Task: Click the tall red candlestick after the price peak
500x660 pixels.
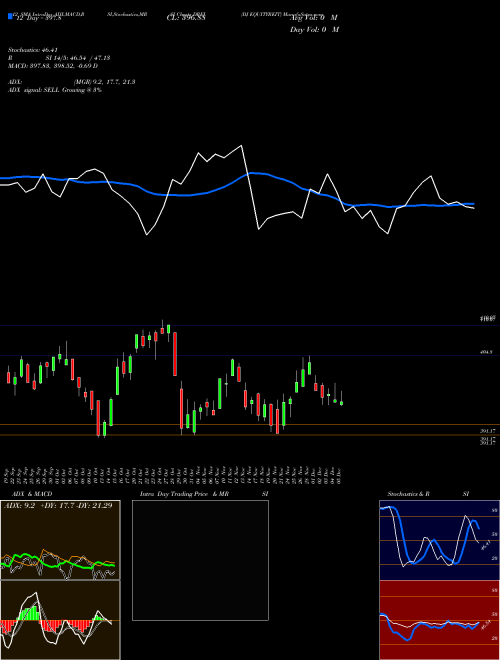Action: pos(175,354)
